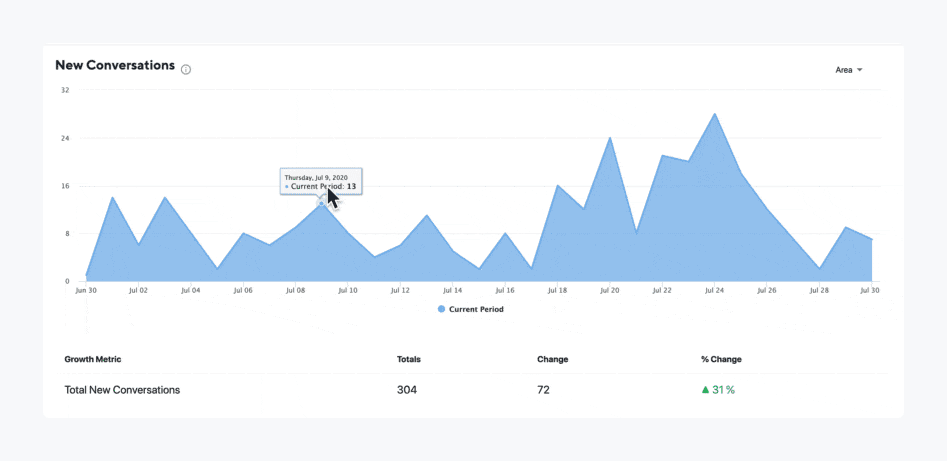Click the 72 change value
This screenshot has height=461, width=947.
[x=543, y=390]
